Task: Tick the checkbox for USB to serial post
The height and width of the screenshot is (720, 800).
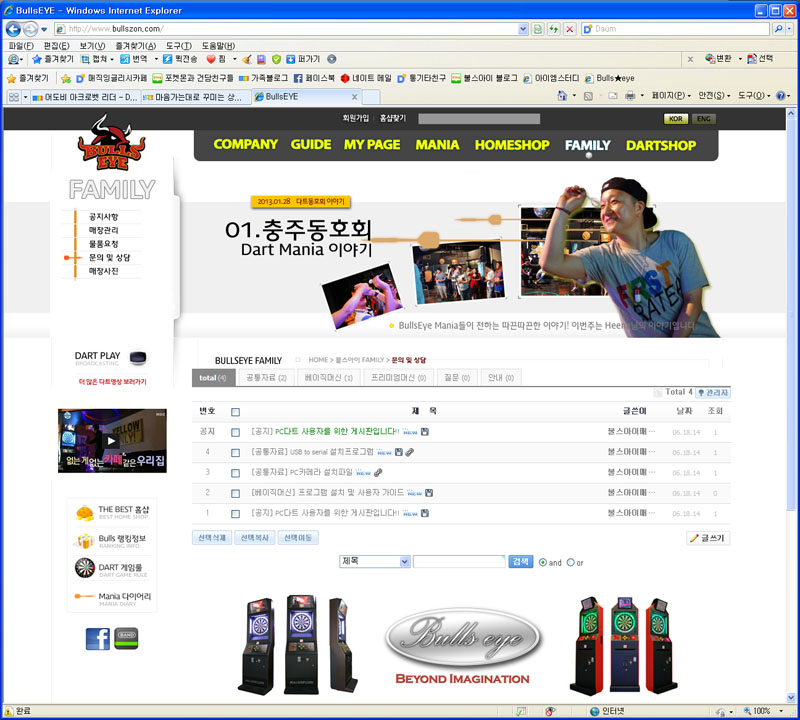Action: coord(236,452)
